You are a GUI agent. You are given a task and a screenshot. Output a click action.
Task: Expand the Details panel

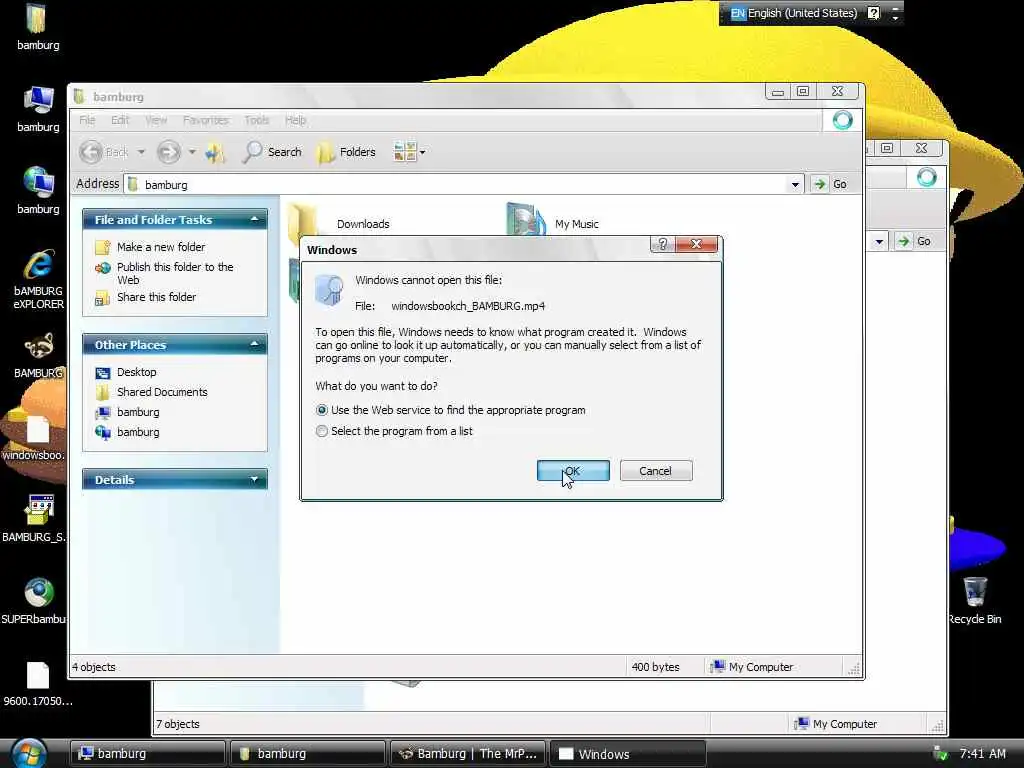(x=254, y=479)
